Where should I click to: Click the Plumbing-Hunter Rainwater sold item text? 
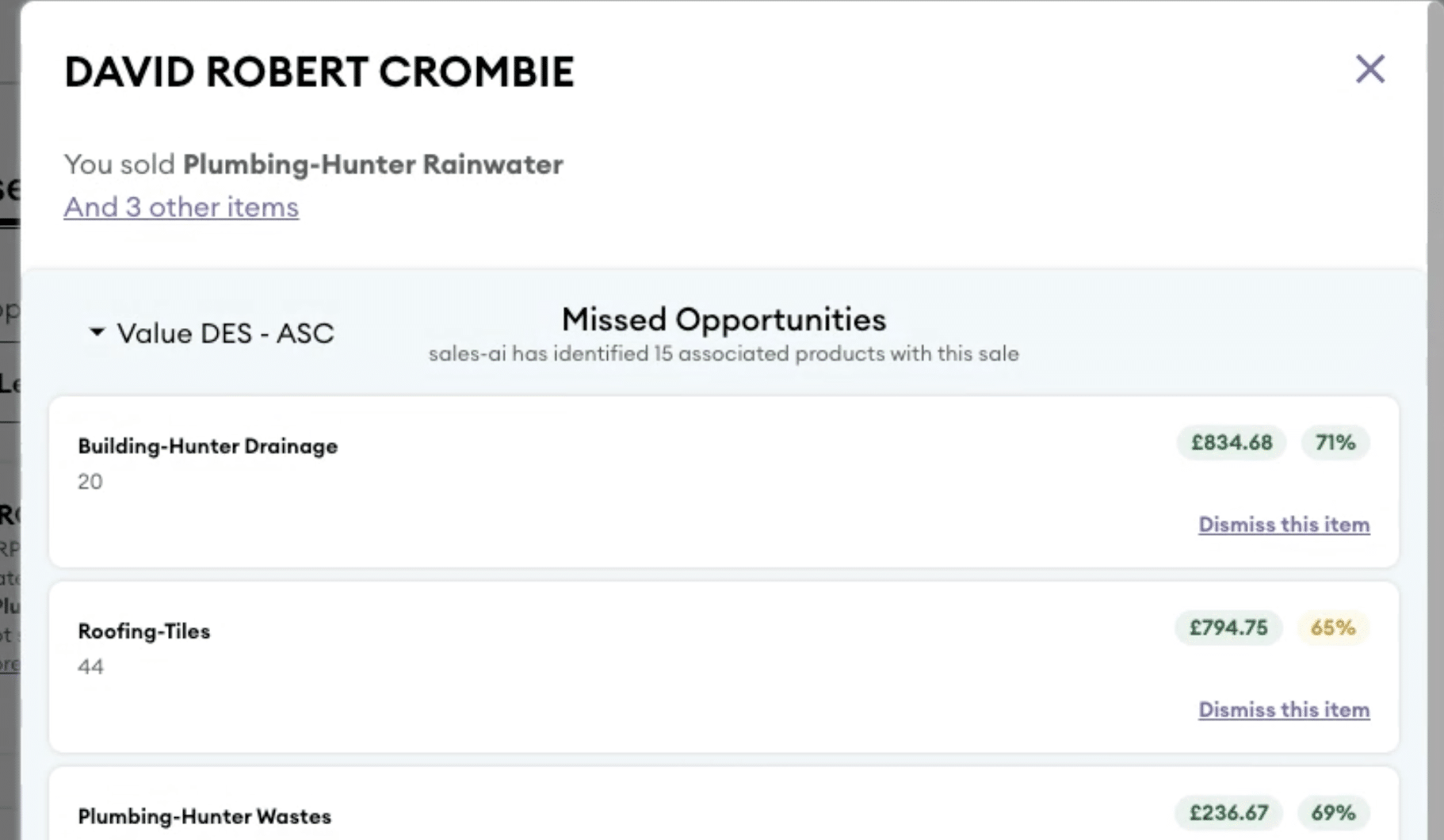pos(373,164)
